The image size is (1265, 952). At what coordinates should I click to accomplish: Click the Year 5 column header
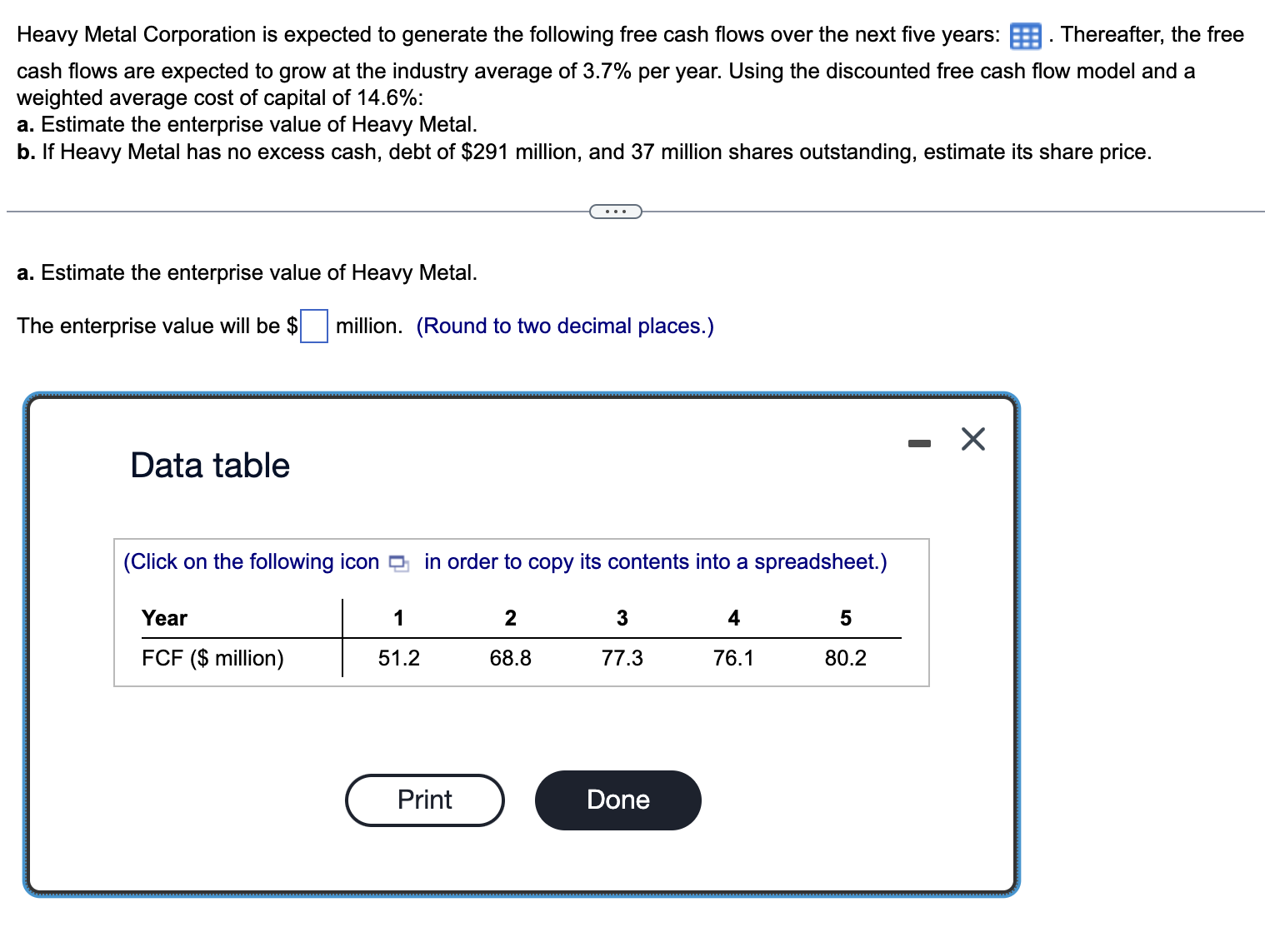coord(846,618)
